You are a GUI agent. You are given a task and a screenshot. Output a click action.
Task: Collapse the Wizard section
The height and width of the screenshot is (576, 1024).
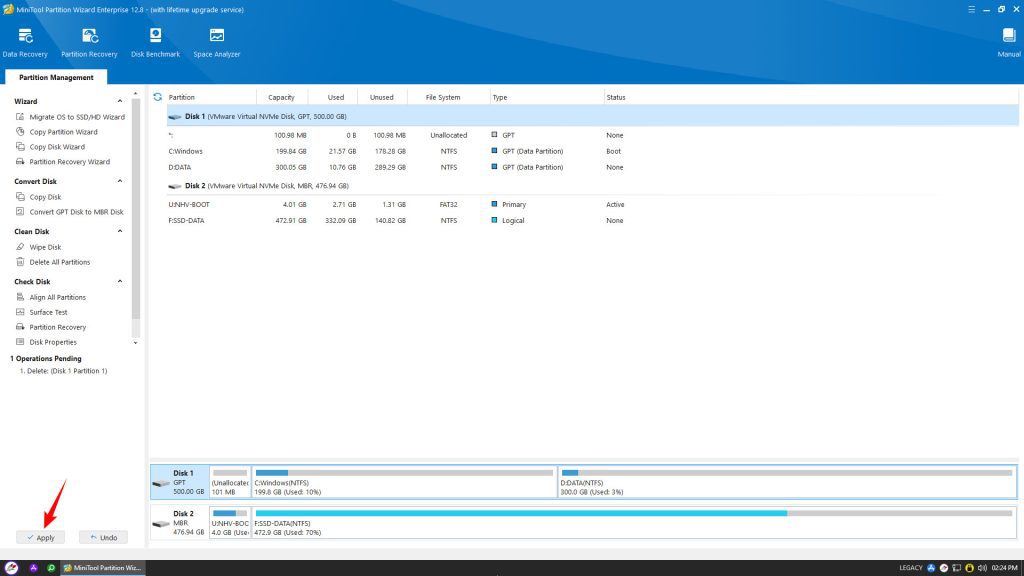(120, 101)
